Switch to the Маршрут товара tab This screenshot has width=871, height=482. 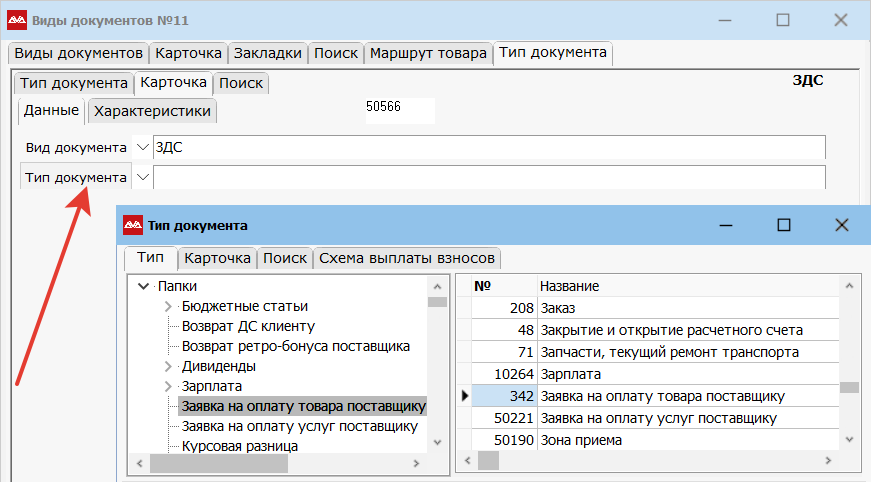point(429,53)
